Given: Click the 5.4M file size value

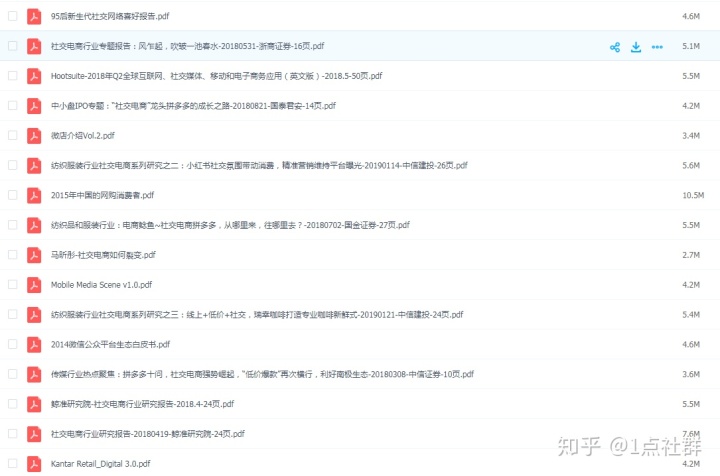Looking at the screenshot, I should pyautogui.click(x=691, y=314).
